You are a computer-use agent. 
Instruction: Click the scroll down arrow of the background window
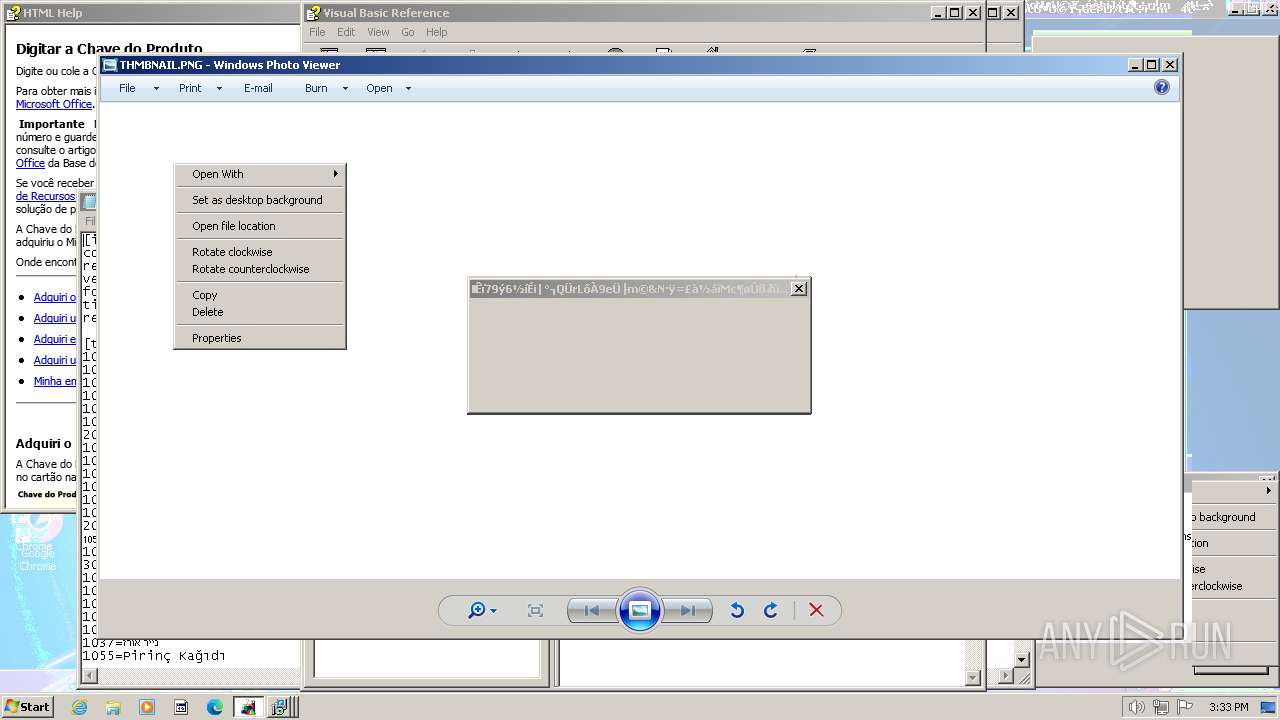(x=1021, y=660)
